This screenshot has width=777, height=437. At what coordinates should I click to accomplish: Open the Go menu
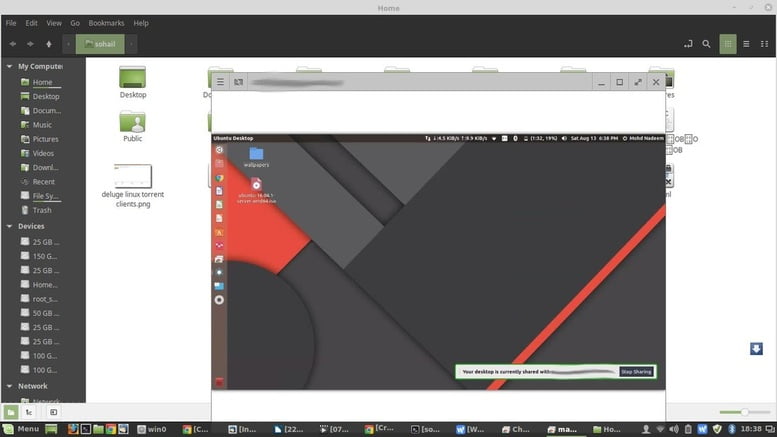click(x=75, y=23)
